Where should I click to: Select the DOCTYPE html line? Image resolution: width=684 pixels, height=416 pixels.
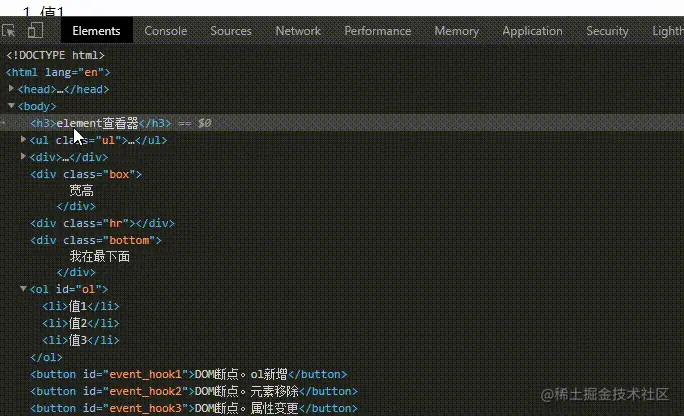pos(55,55)
